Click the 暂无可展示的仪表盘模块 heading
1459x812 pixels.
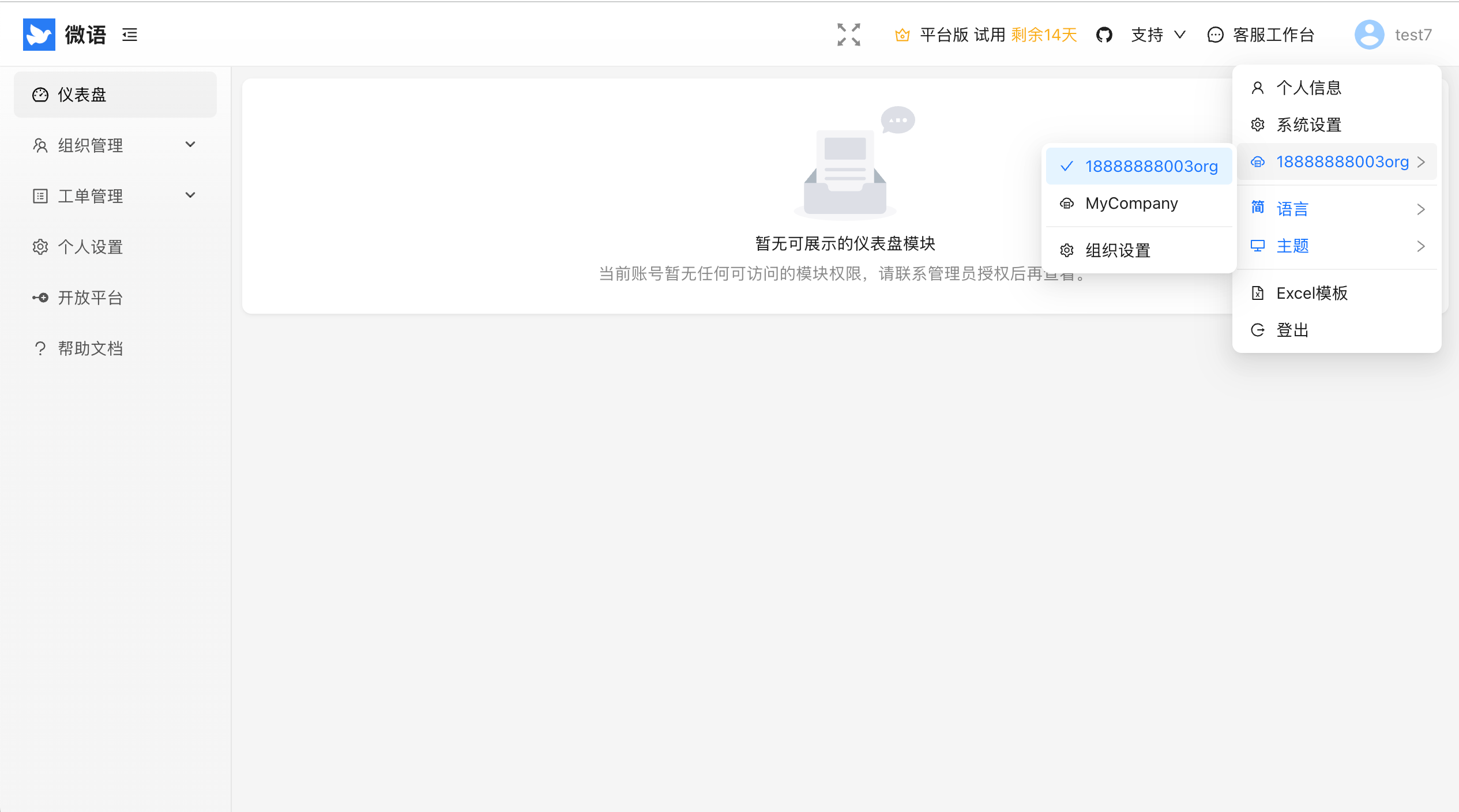(845, 243)
